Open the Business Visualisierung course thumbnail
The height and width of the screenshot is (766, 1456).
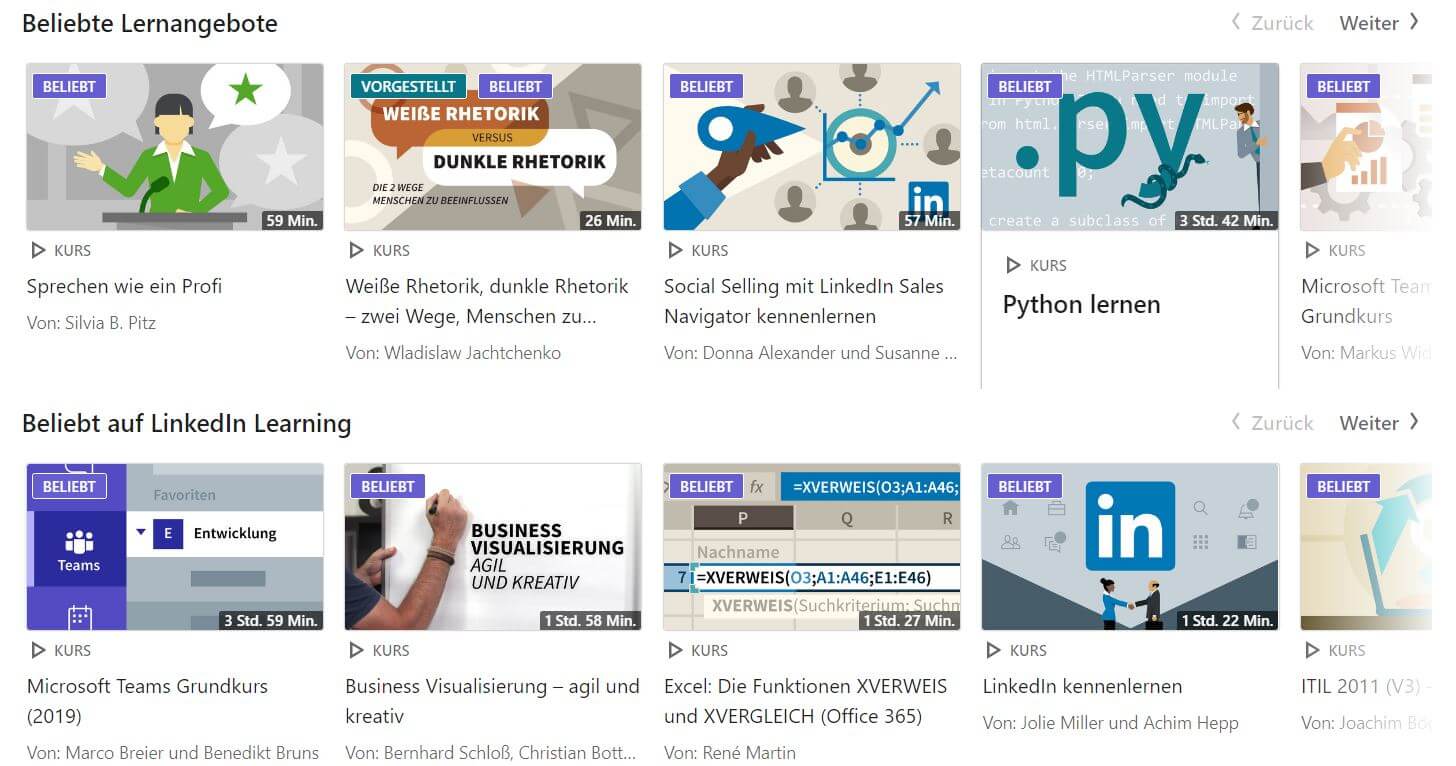pyautogui.click(x=493, y=547)
